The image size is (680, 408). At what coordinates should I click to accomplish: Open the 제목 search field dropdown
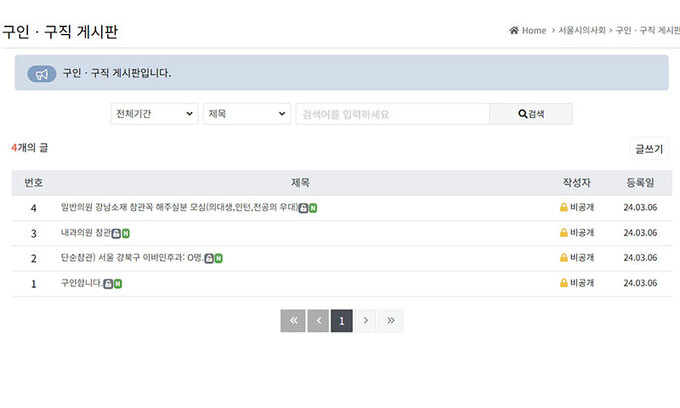246,114
